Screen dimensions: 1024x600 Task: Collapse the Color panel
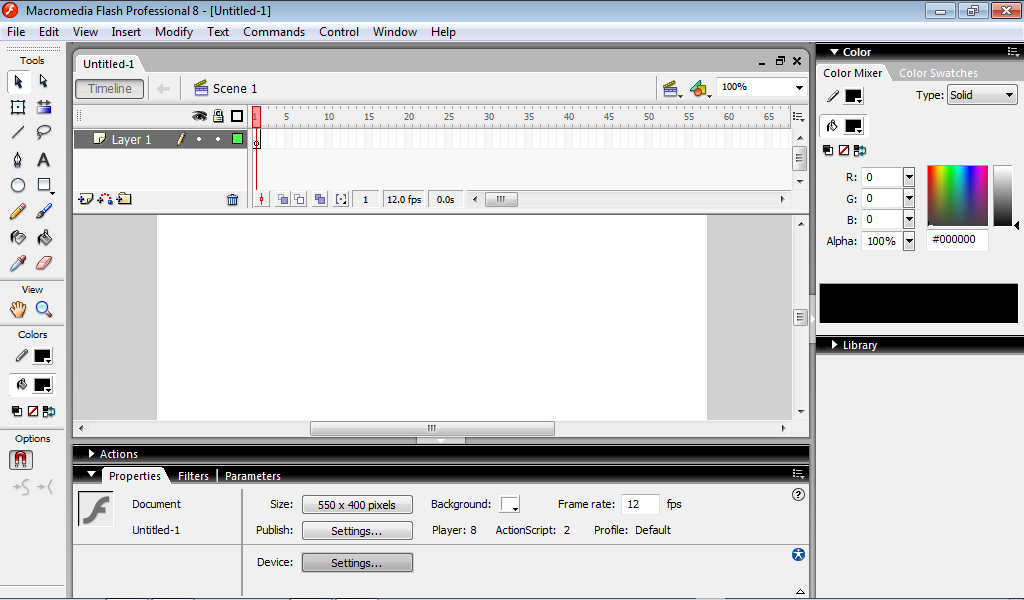point(834,52)
